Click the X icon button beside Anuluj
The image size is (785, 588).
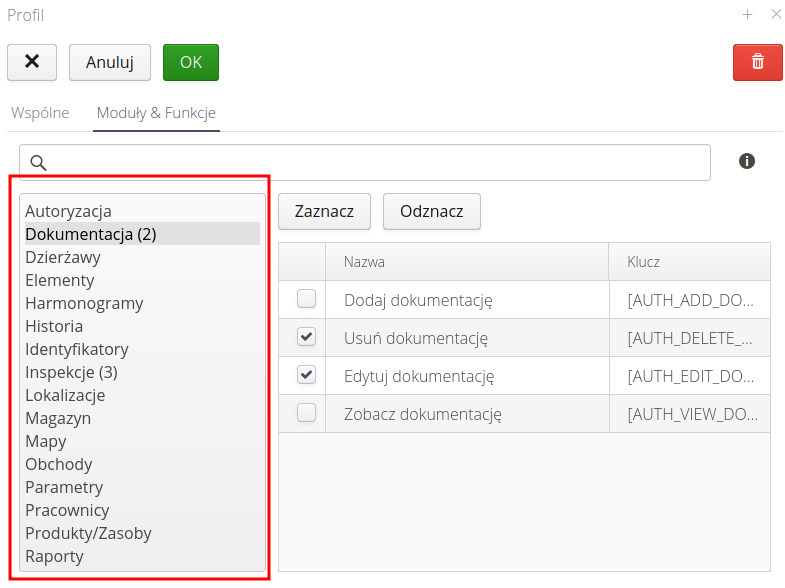[x=32, y=62]
